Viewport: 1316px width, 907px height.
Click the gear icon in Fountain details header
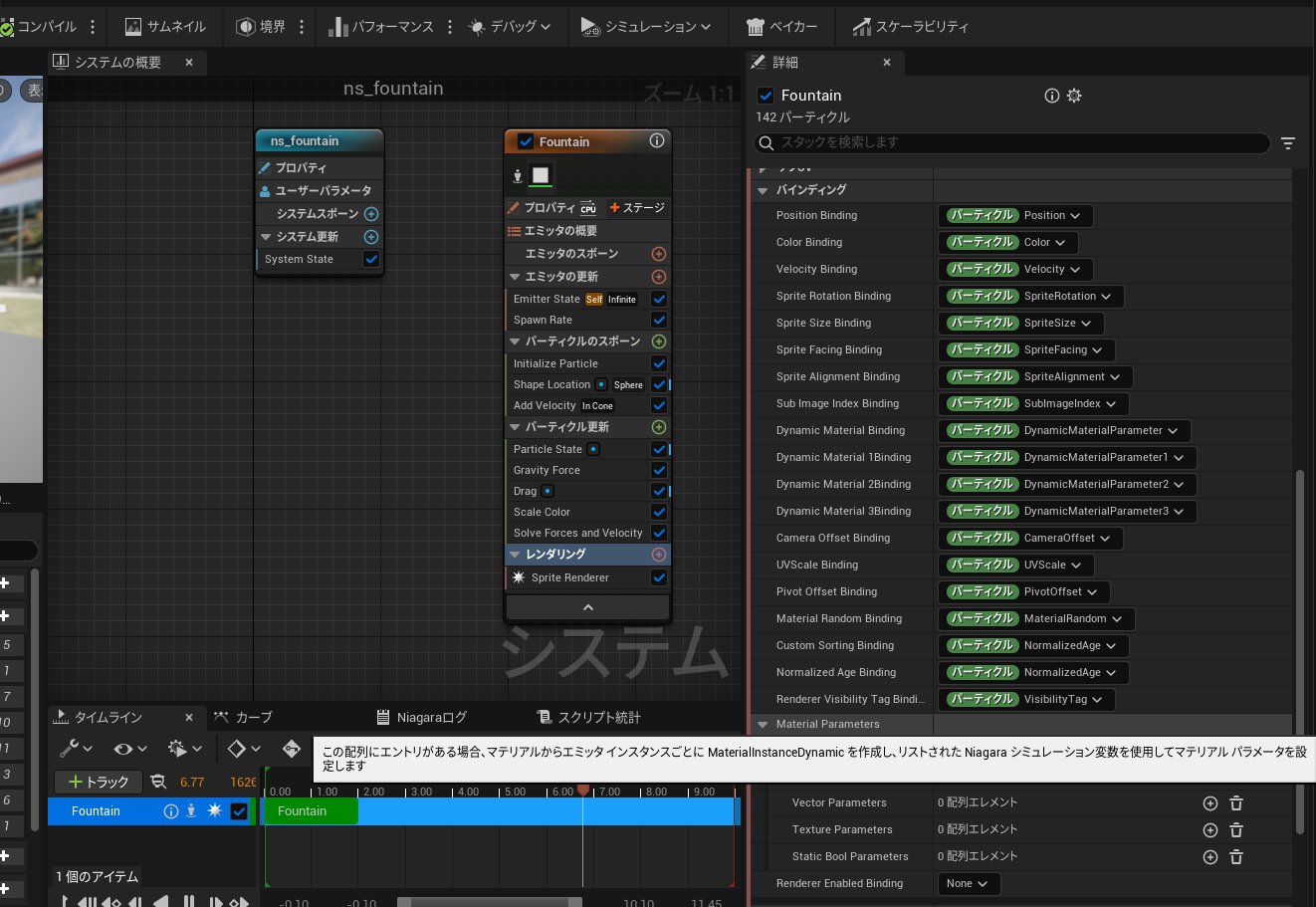tap(1074, 96)
